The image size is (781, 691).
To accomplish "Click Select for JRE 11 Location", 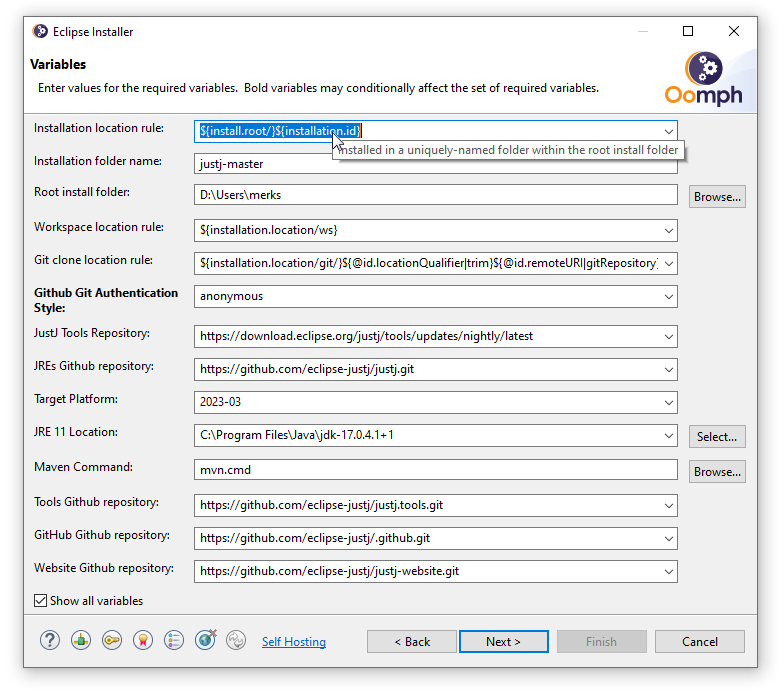I will point(717,436).
